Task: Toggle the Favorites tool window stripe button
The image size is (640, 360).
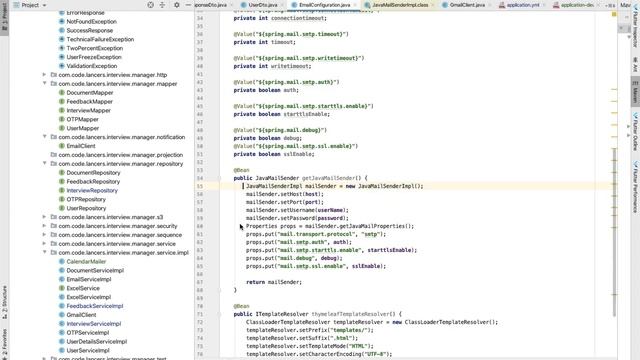Action: (4, 344)
